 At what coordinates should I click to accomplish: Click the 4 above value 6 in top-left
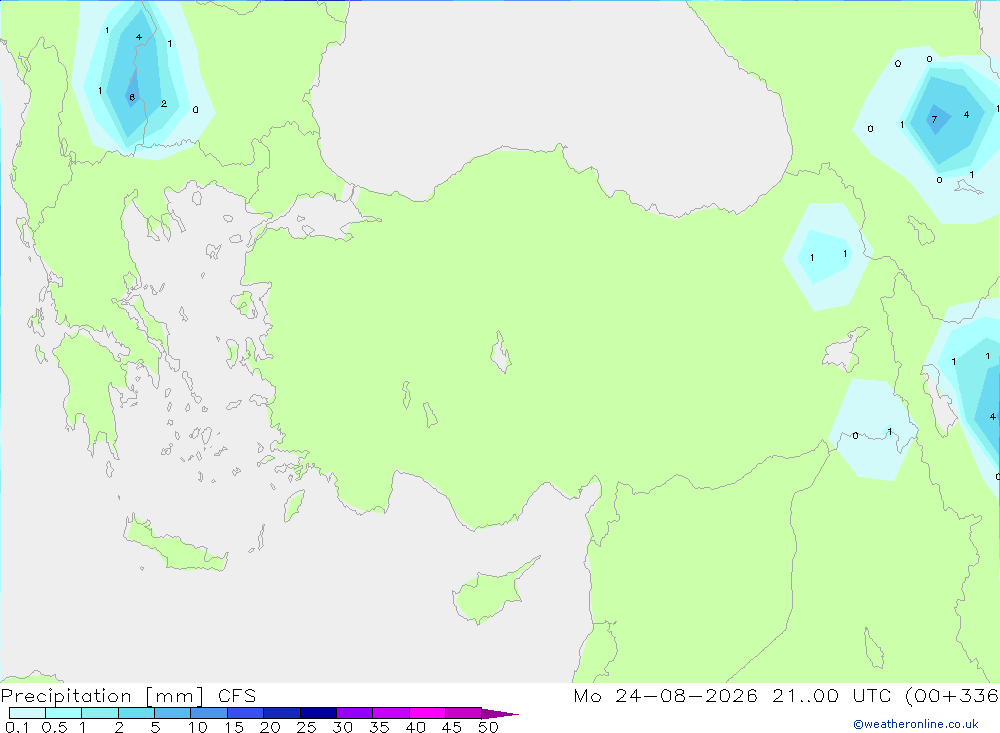[138, 37]
